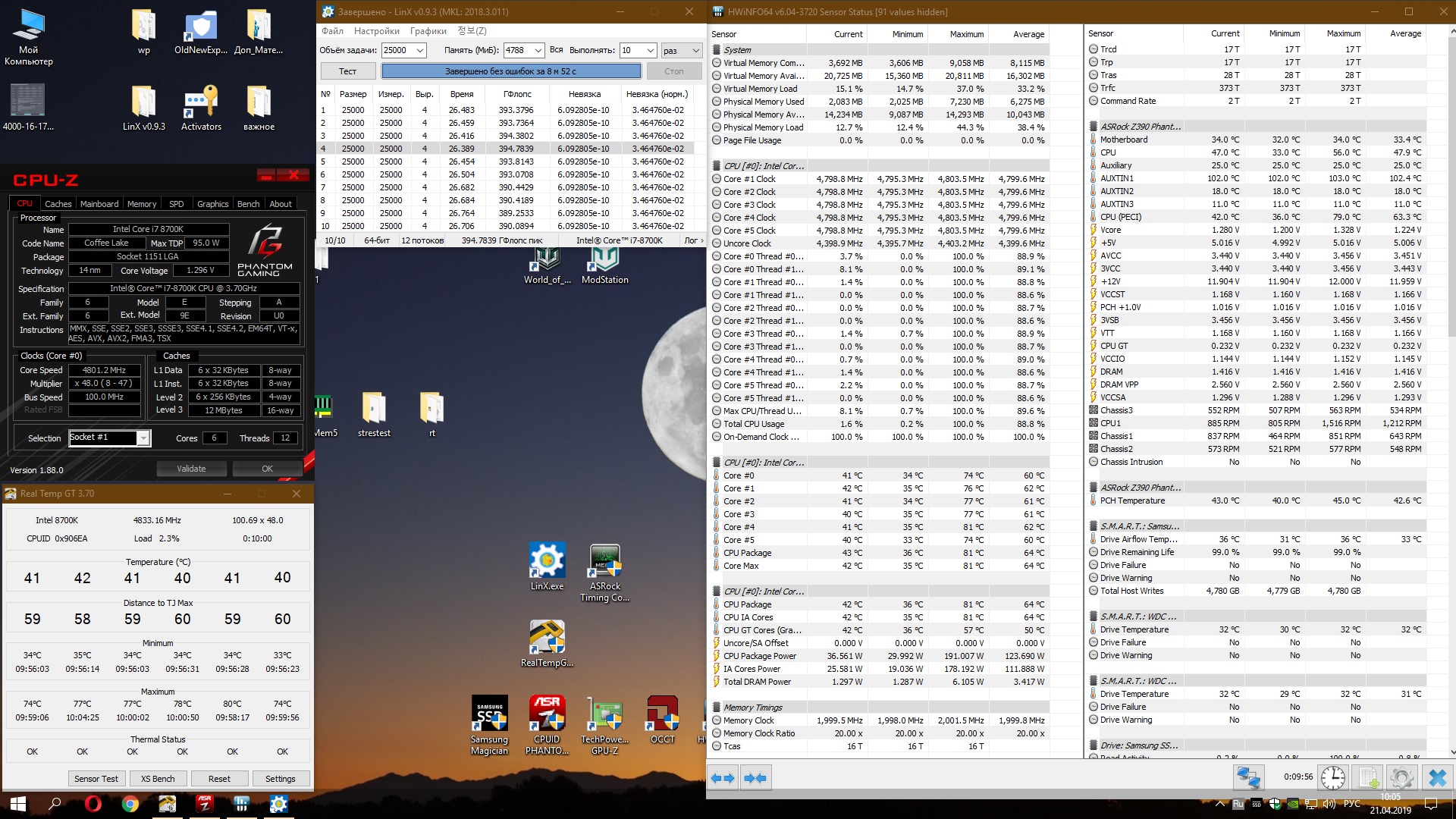
Task: Switch to Memory tab in CPU-Z
Action: tap(142, 204)
